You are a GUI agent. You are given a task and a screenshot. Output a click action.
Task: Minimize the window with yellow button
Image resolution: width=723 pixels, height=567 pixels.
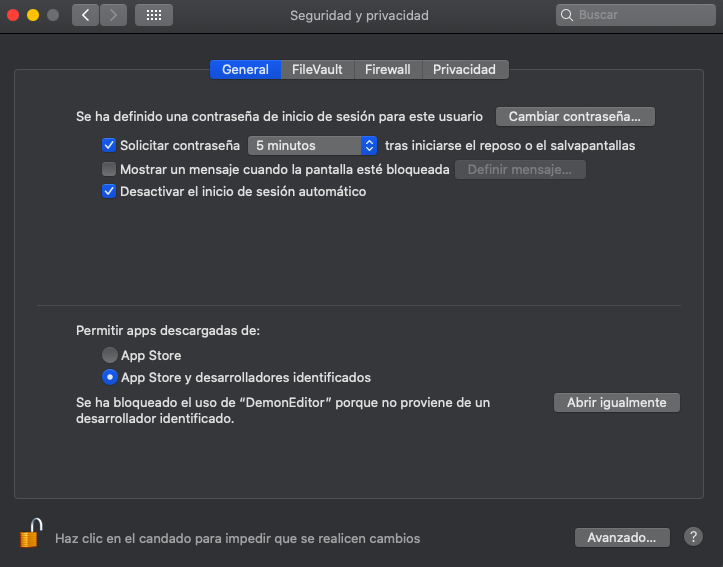33,15
